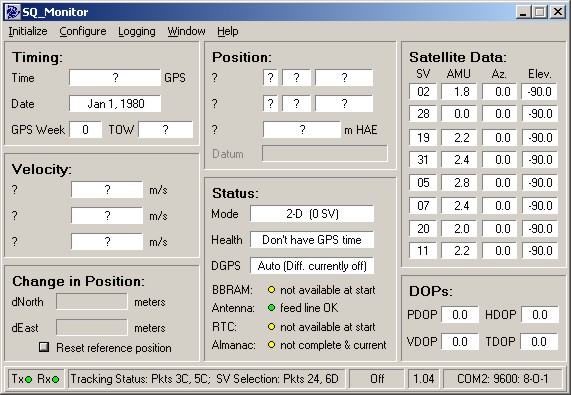Click the COM2: 9600: 8-O-1 status panel
This screenshot has width=571, height=395.
coord(503,379)
